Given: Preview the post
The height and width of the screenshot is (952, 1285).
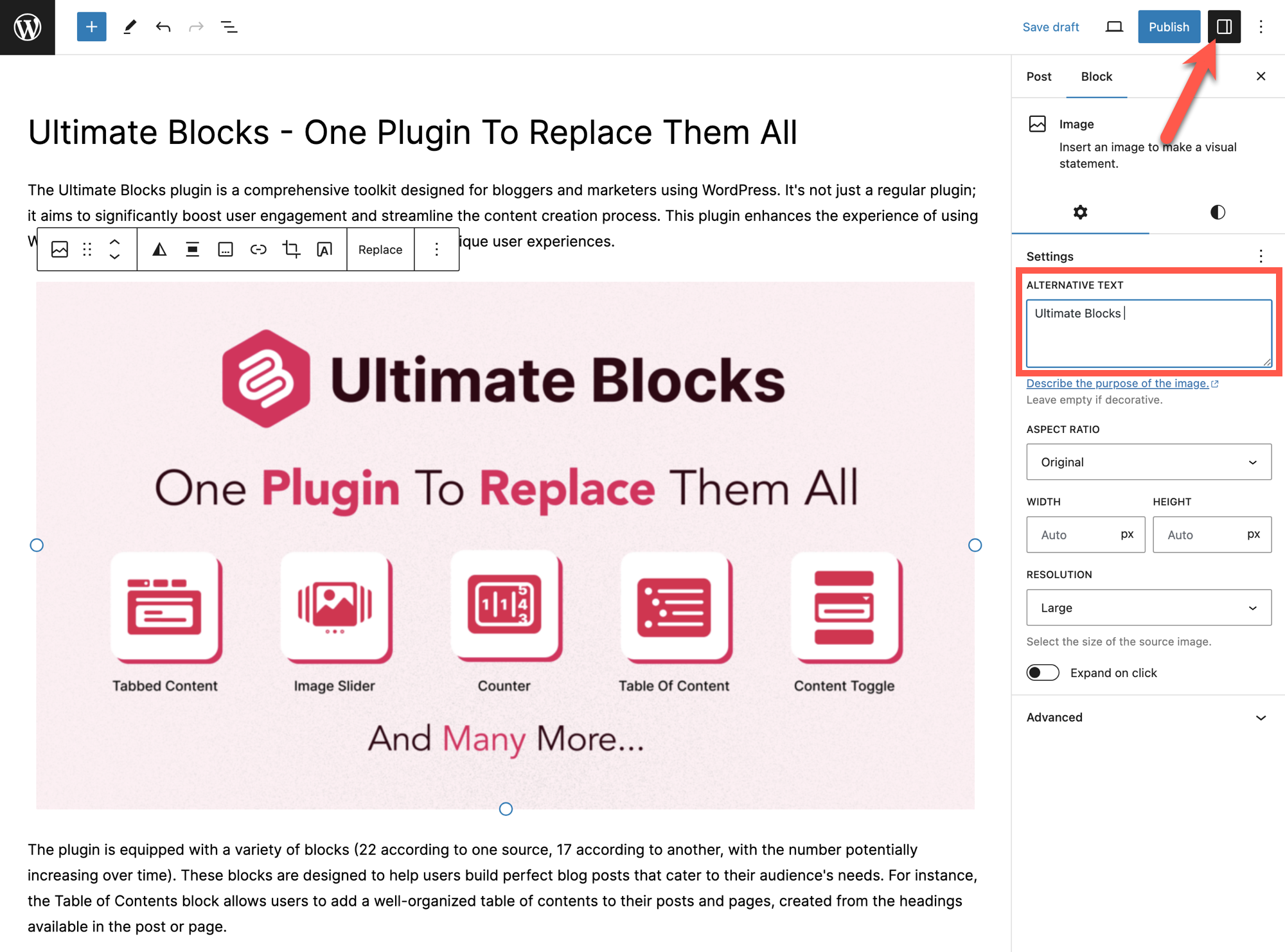Looking at the screenshot, I should (1114, 26).
